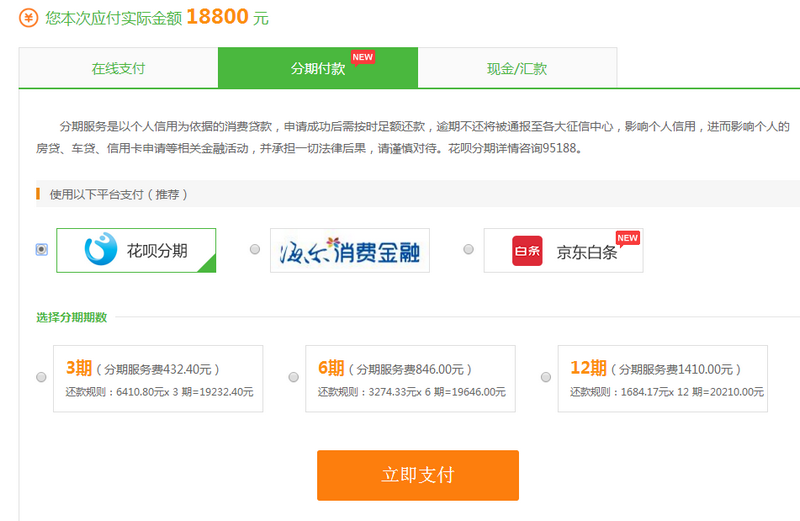This screenshot has height=521, width=800.
Task: Click the 12期 plan box with 1410.00 fee
Action: [x=662, y=379]
